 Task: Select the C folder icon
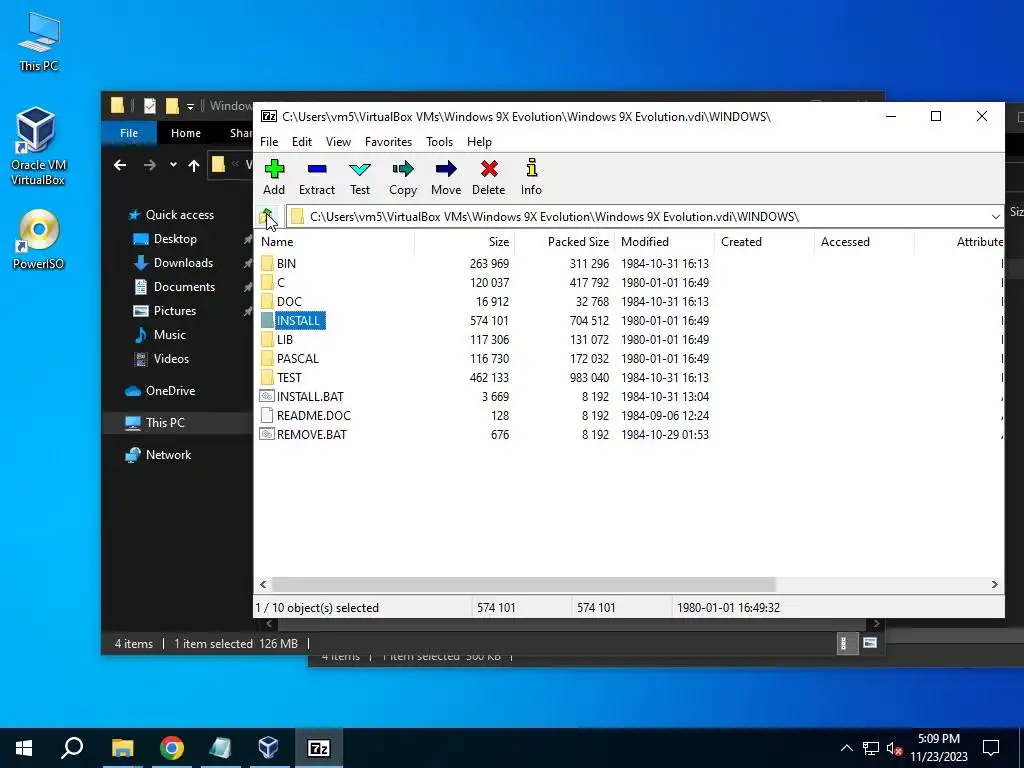[266, 282]
